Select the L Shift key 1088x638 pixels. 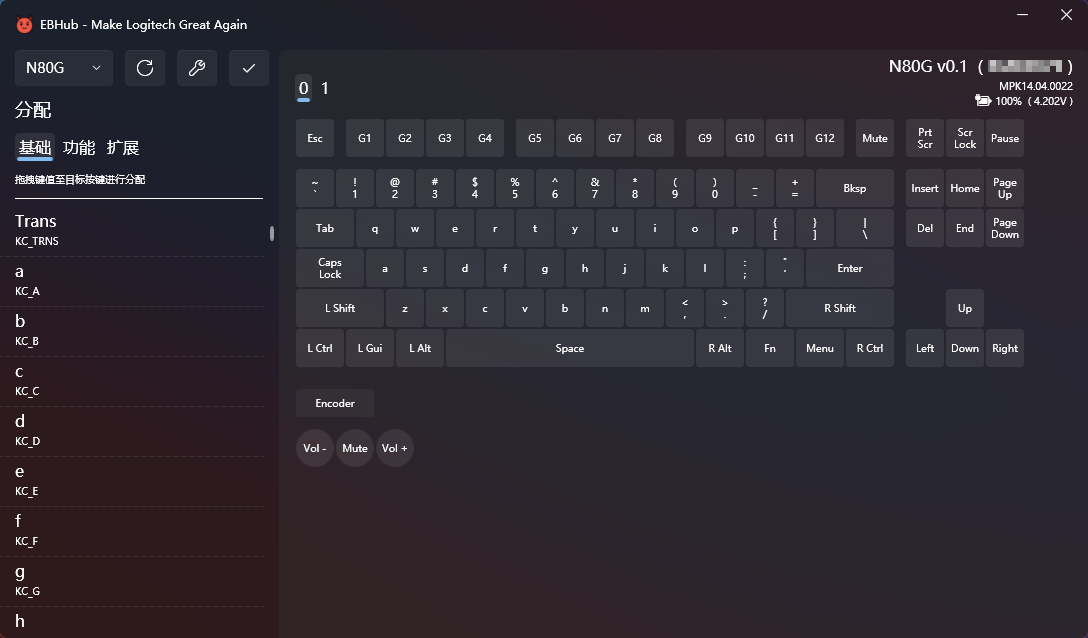tap(340, 308)
